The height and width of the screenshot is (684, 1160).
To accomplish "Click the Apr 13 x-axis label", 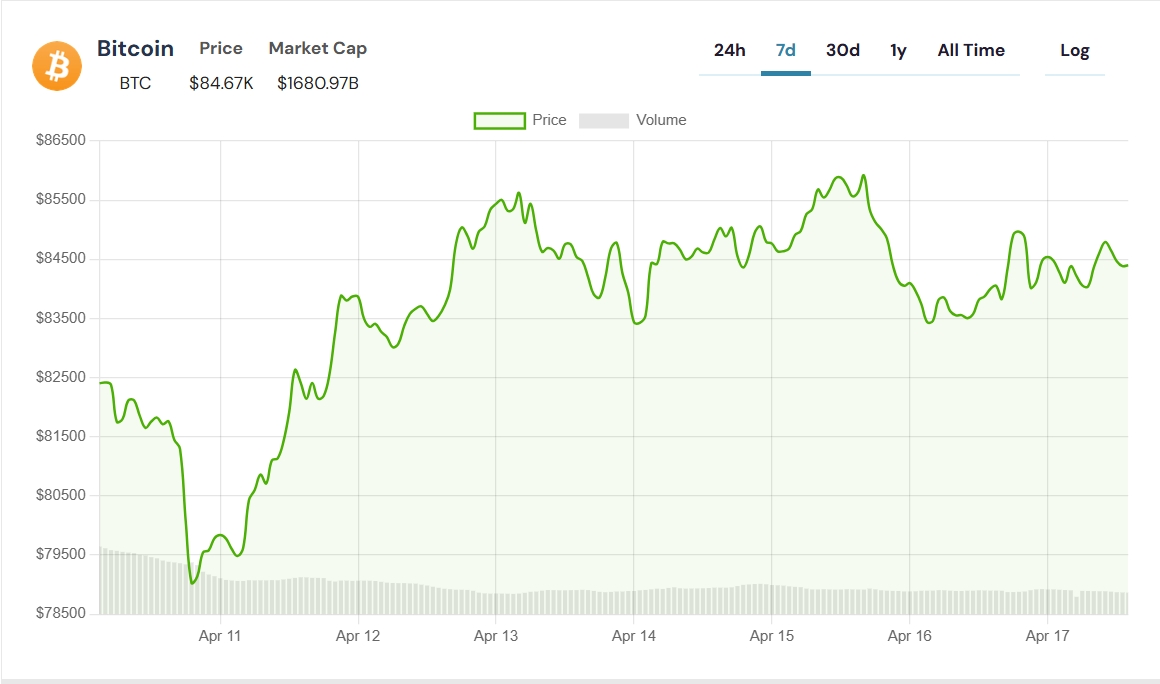I will click(496, 636).
